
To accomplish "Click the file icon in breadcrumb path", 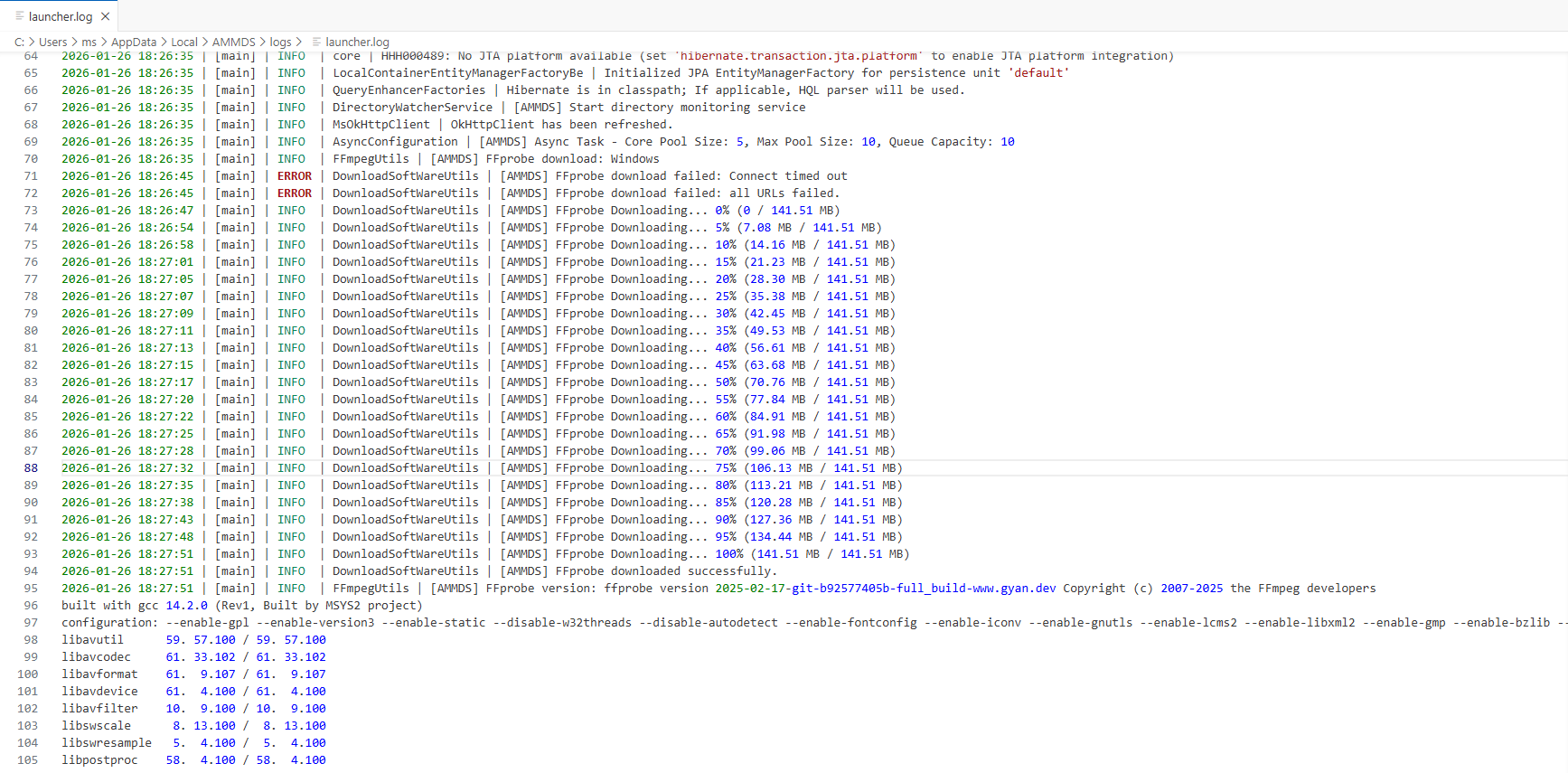I will click(x=316, y=42).
